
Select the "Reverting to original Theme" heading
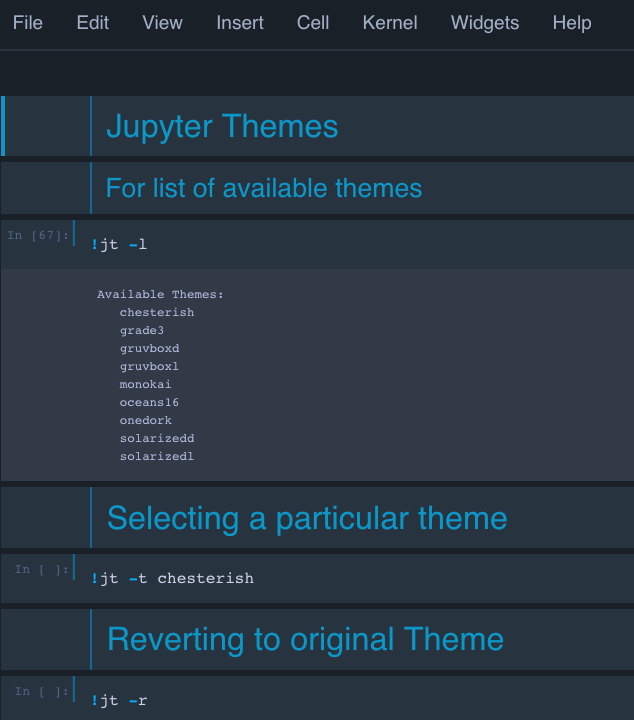(305, 639)
